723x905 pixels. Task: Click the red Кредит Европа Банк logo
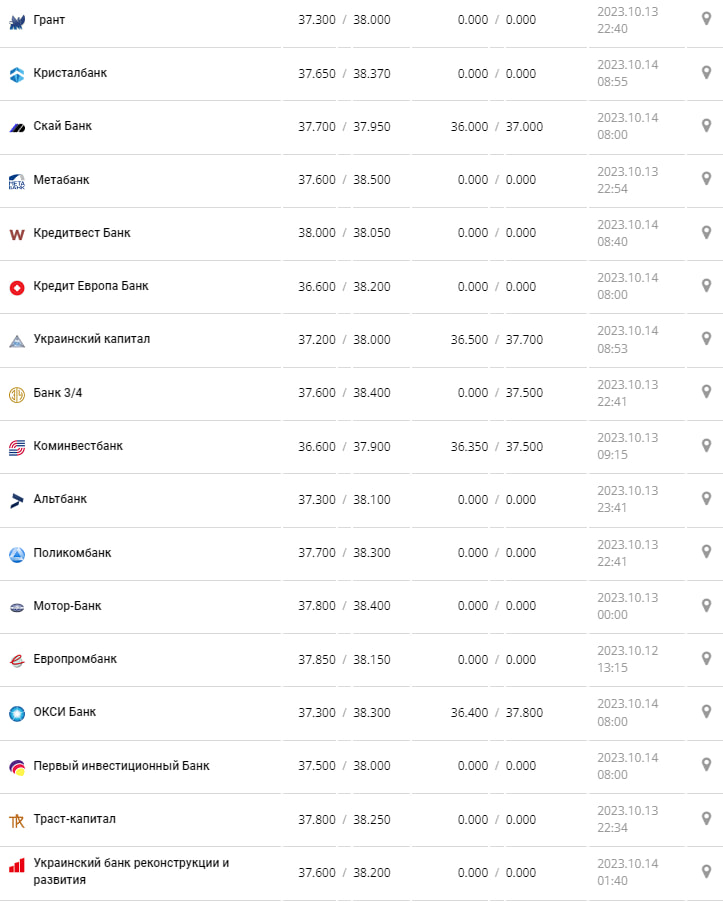pos(17,287)
